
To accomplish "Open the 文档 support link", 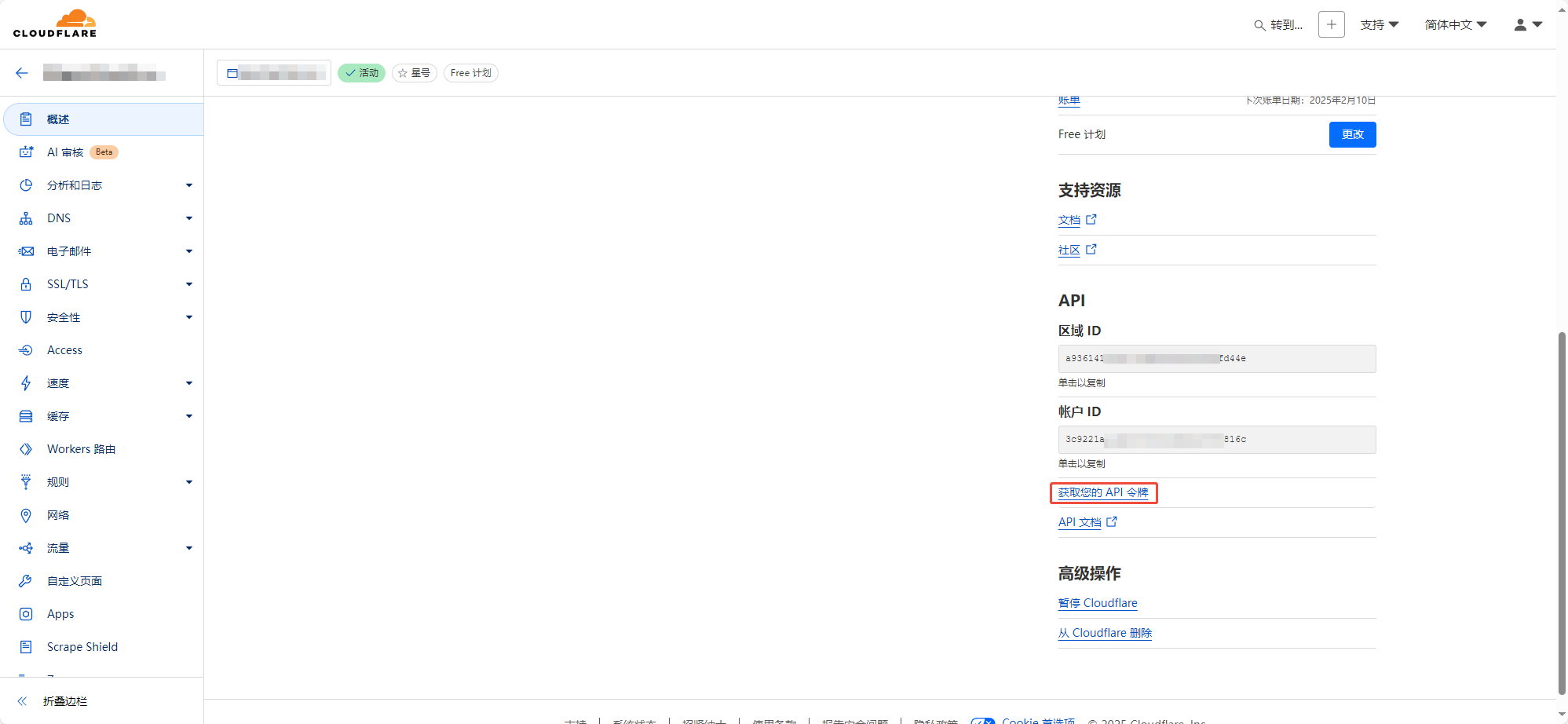I will (1069, 220).
